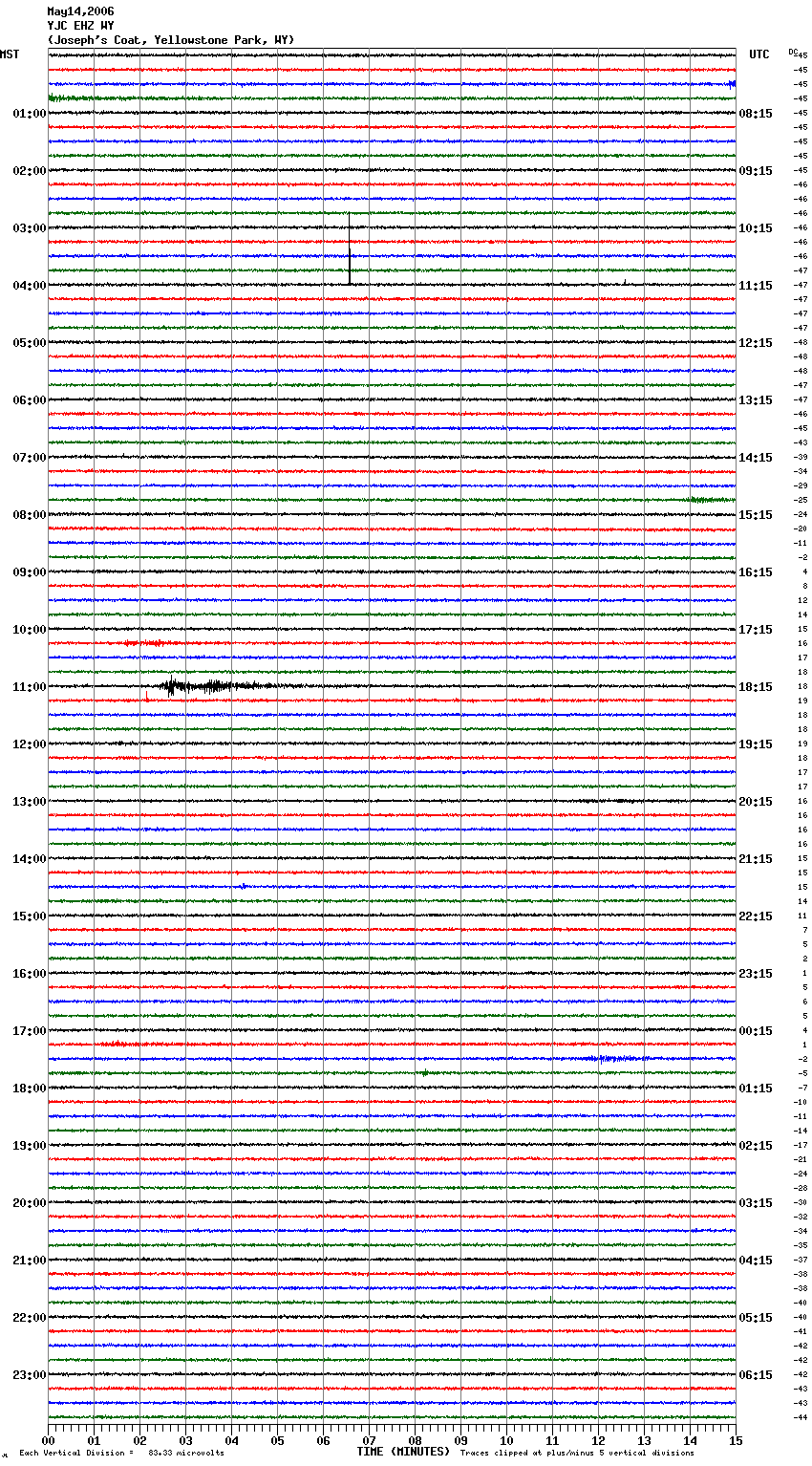Click the "01:15" UTC time label
812x1466 pixels.
[x=756, y=1089]
